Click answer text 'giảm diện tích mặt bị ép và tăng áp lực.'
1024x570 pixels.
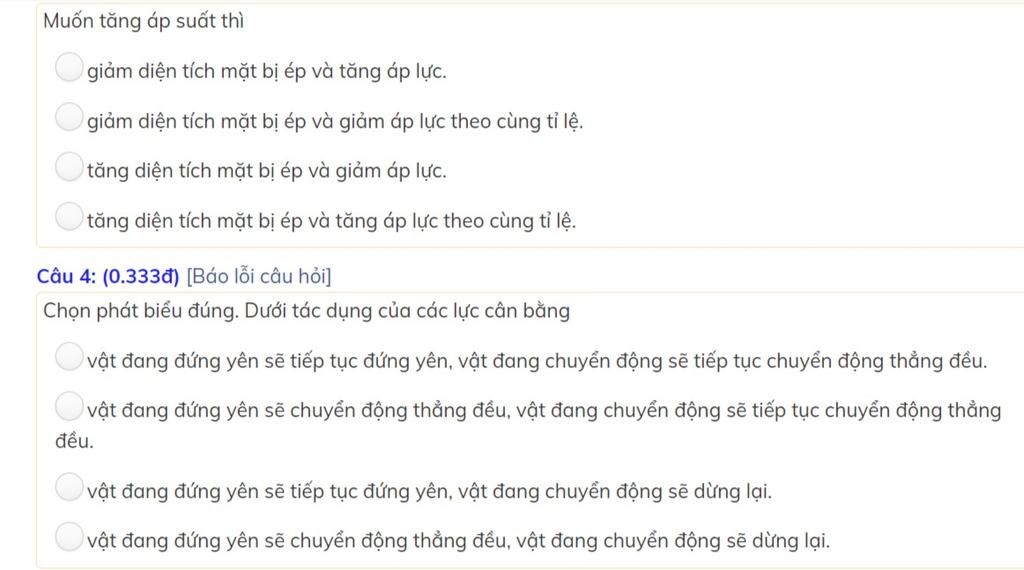point(266,71)
